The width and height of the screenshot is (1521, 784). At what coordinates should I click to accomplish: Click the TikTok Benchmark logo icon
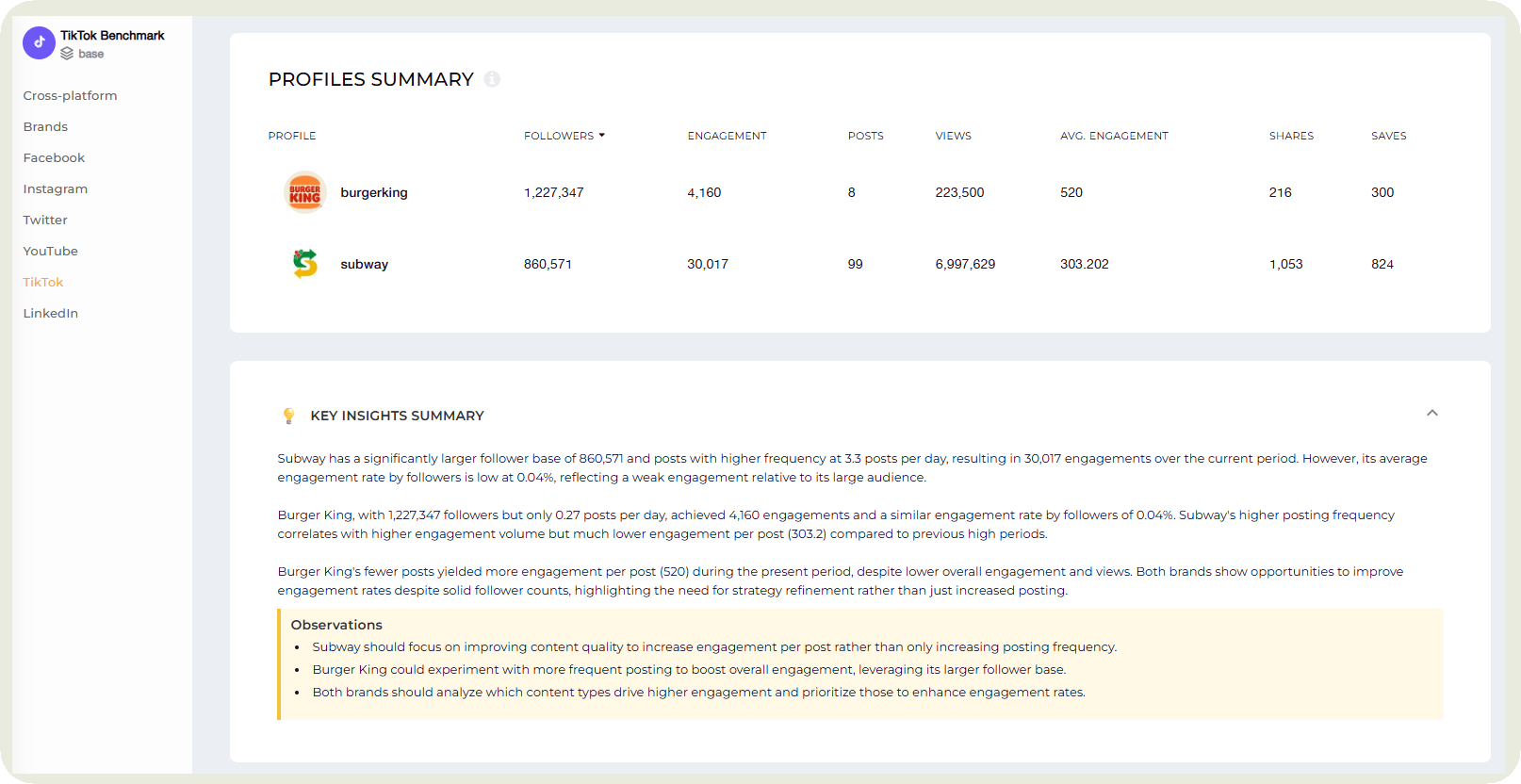click(x=39, y=42)
